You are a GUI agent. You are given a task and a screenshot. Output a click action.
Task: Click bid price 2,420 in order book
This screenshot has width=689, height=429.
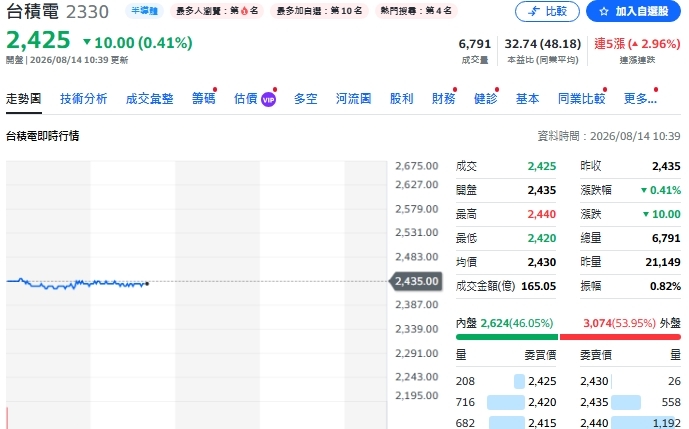point(542,402)
